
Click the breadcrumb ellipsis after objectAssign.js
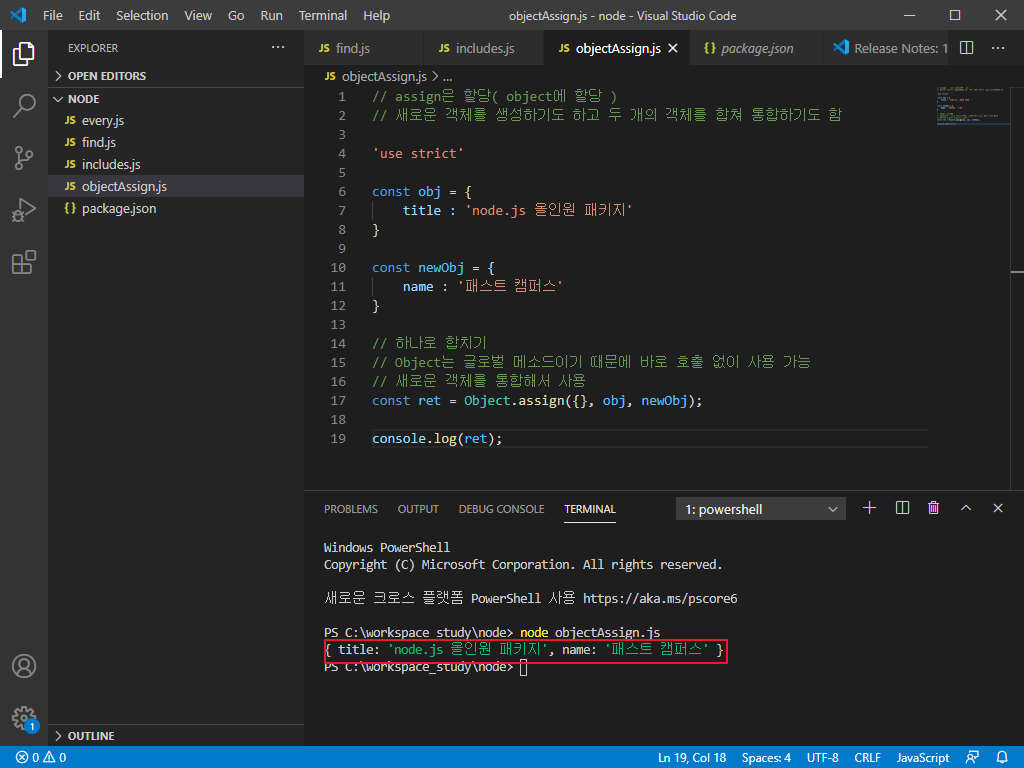[x=447, y=77]
